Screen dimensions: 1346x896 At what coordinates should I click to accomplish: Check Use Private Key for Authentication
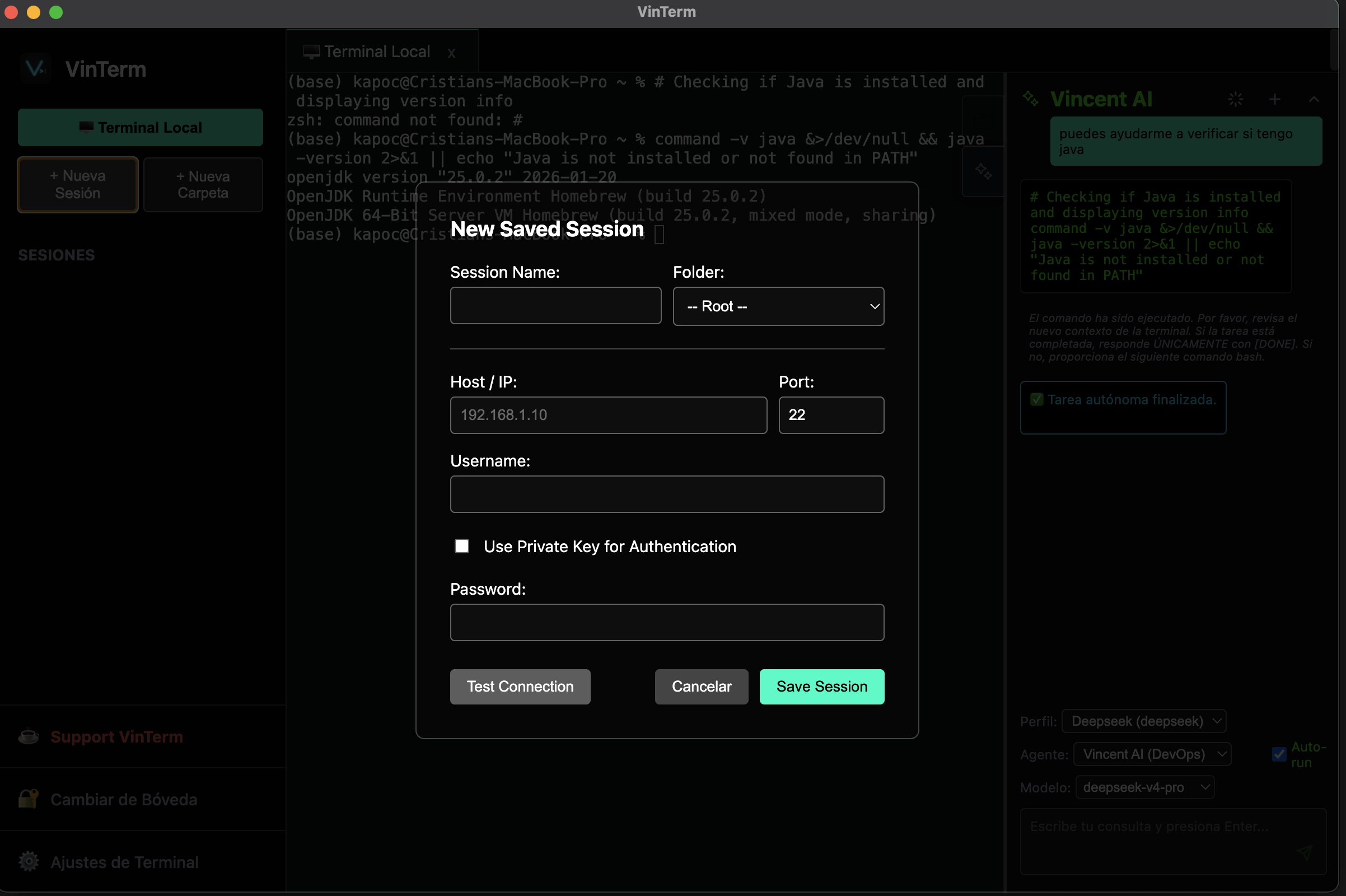[461, 547]
